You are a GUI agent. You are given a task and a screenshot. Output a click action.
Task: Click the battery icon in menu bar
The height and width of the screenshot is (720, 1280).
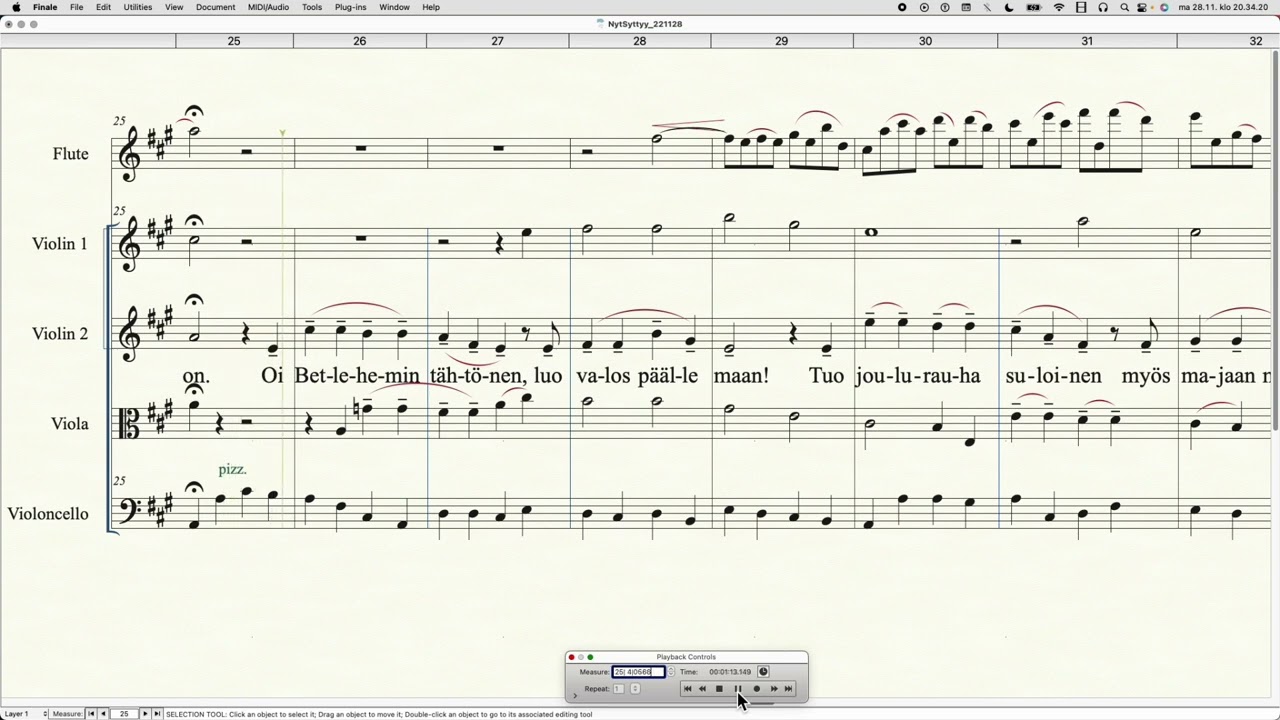[1032, 7]
